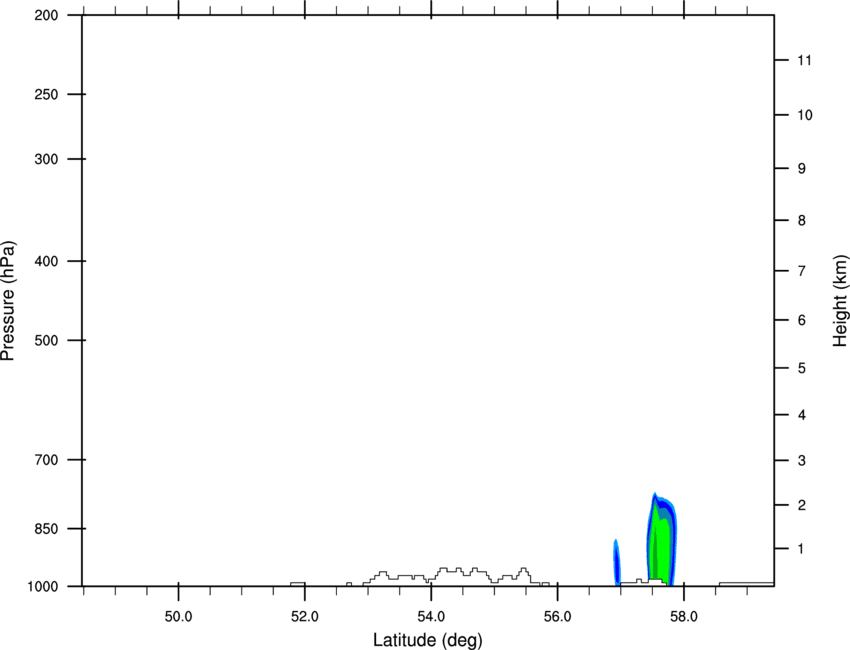Click the 700 pressure tick label
The width and height of the screenshot is (850, 650).
[x=46, y=460]
